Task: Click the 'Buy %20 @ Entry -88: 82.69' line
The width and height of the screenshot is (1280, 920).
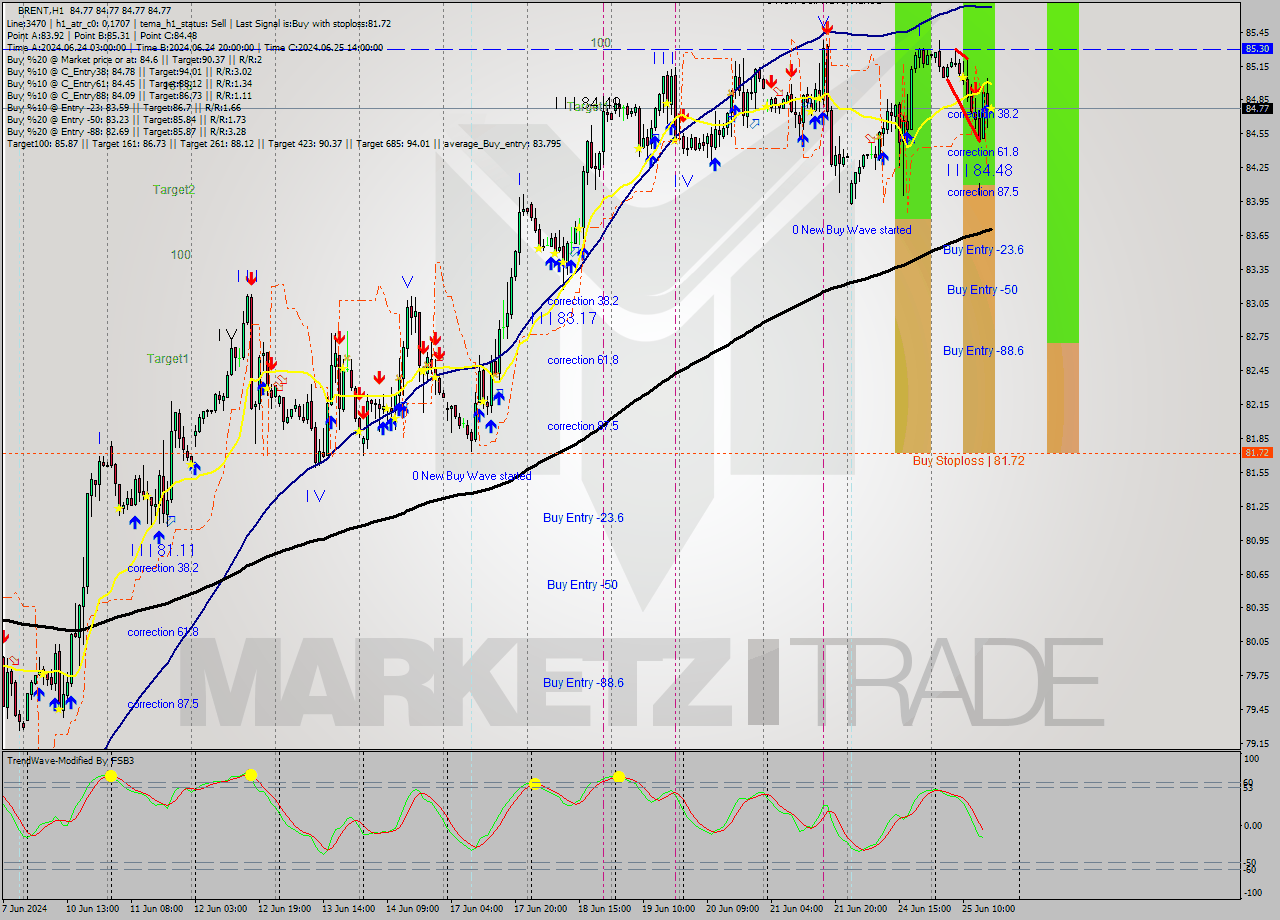Action: 127,132
